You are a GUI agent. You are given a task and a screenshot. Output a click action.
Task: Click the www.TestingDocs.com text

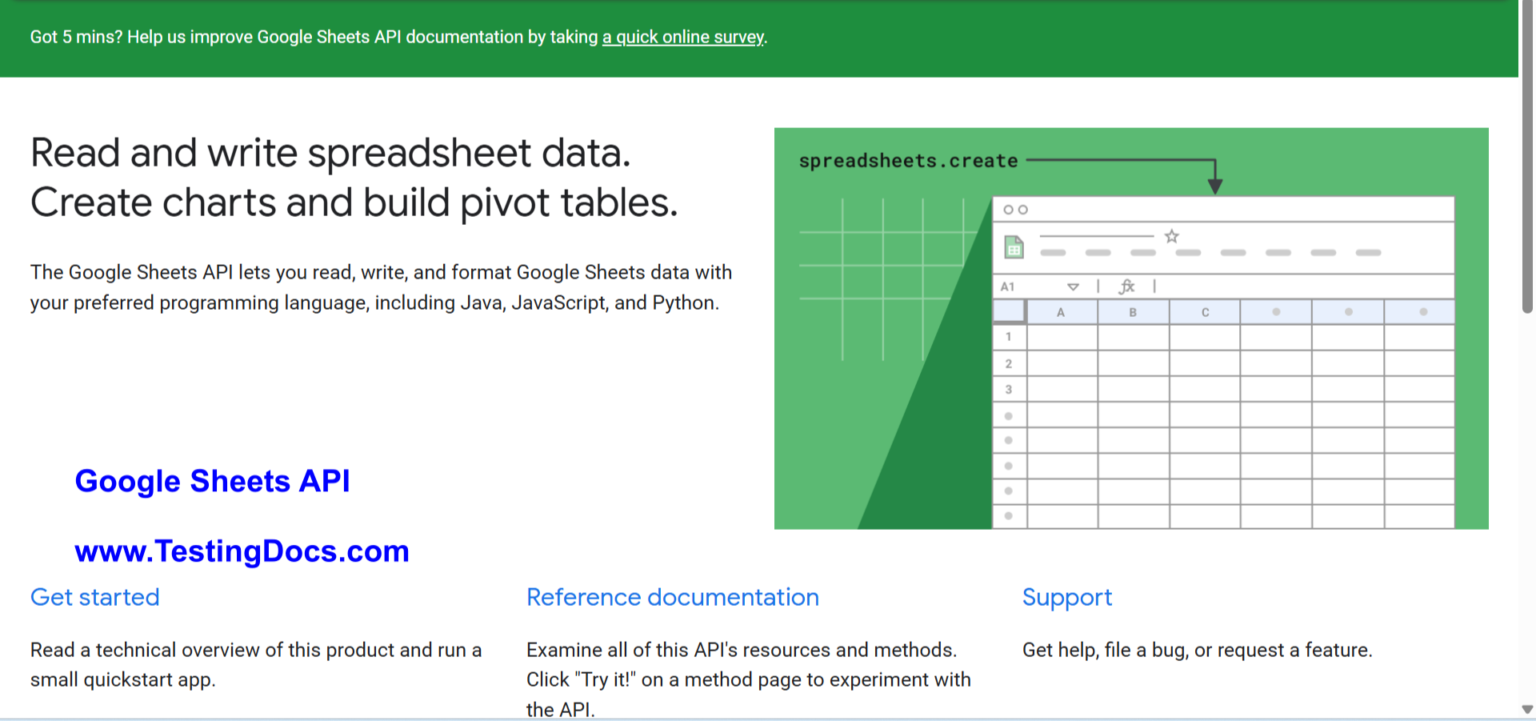(x=242, y=551)
